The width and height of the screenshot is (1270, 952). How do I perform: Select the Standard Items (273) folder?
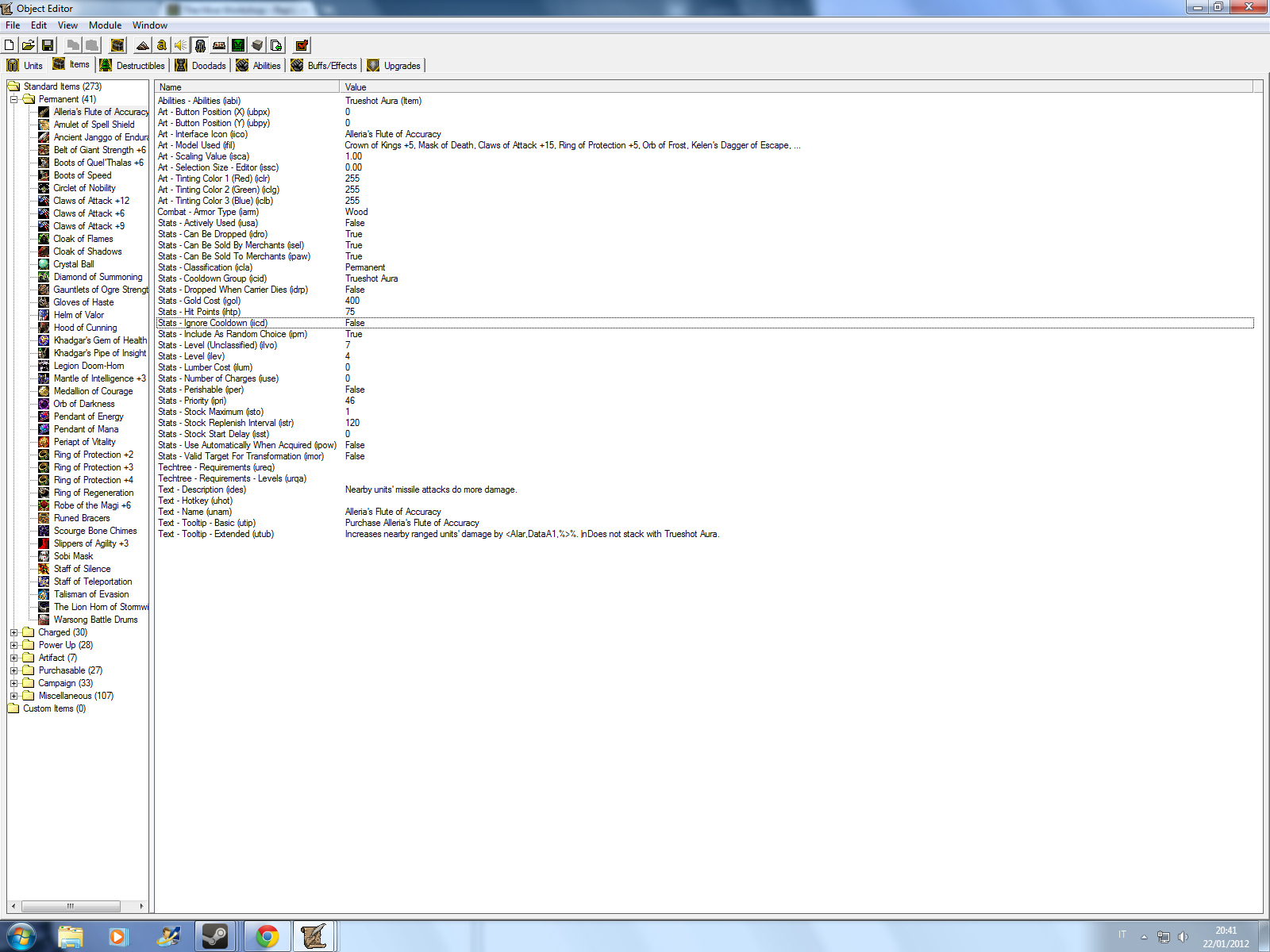click(63, 86)
